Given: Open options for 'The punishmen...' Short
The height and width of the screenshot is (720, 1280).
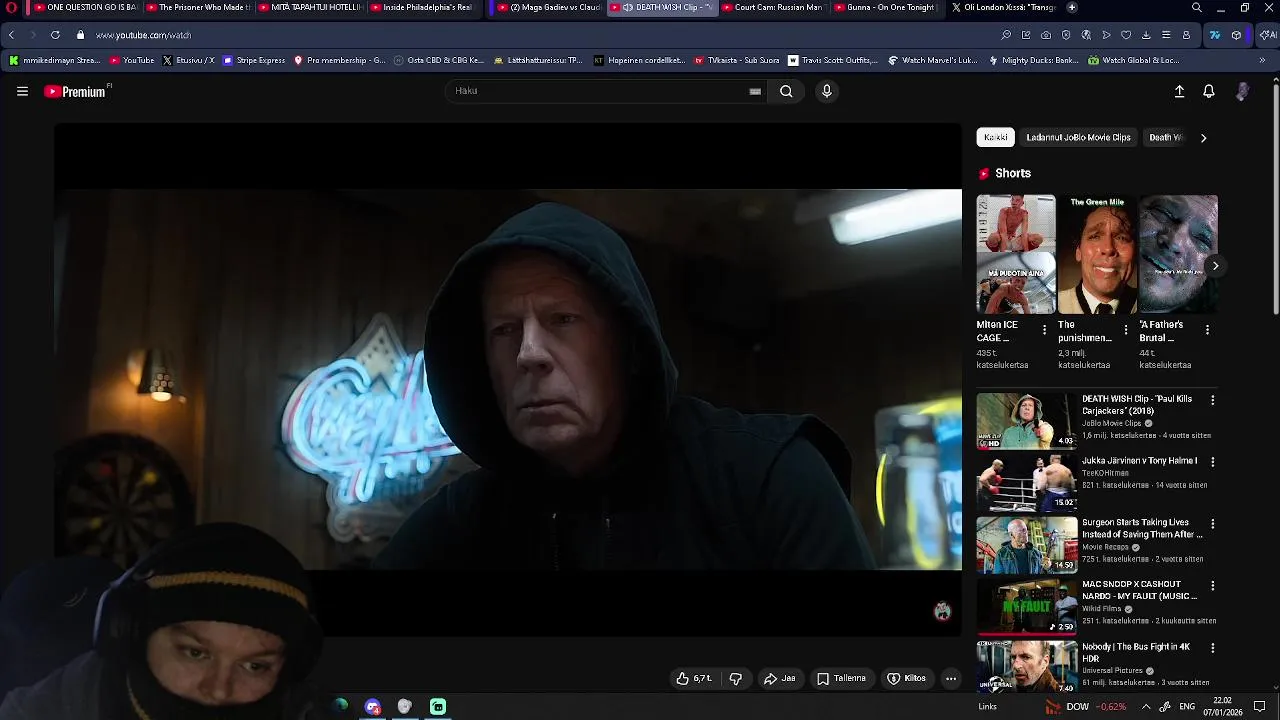Looking at the screenshot, I should click(x=1126, y=330).
